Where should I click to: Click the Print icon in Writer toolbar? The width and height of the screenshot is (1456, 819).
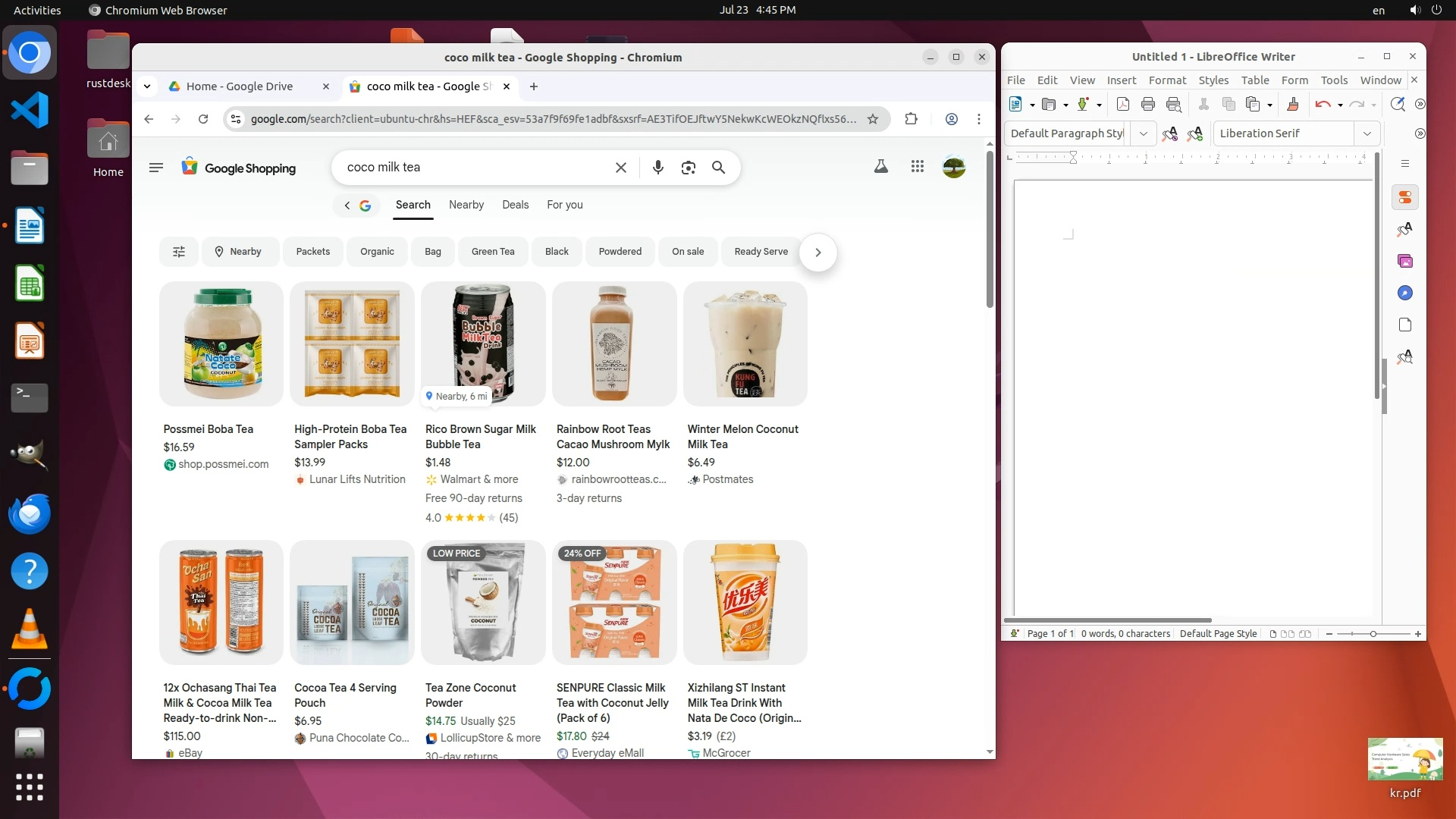[1148, 105]
